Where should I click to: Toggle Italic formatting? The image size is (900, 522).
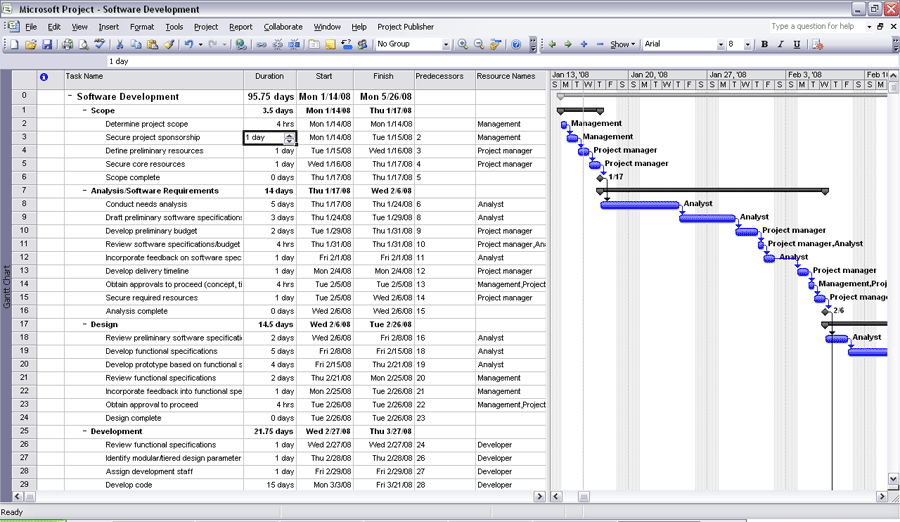[x=781, y=45]
